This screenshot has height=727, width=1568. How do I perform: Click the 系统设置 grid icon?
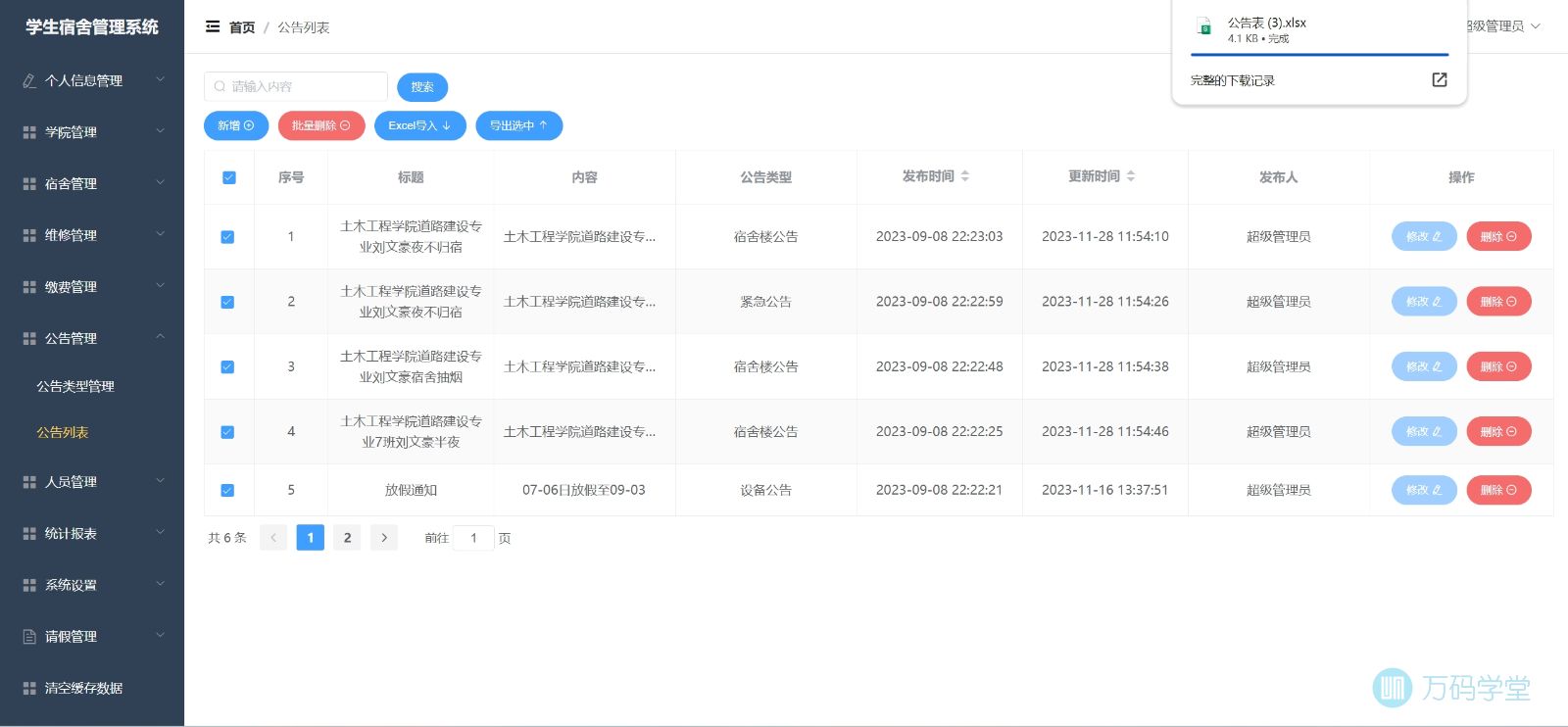tap(29, 585)
